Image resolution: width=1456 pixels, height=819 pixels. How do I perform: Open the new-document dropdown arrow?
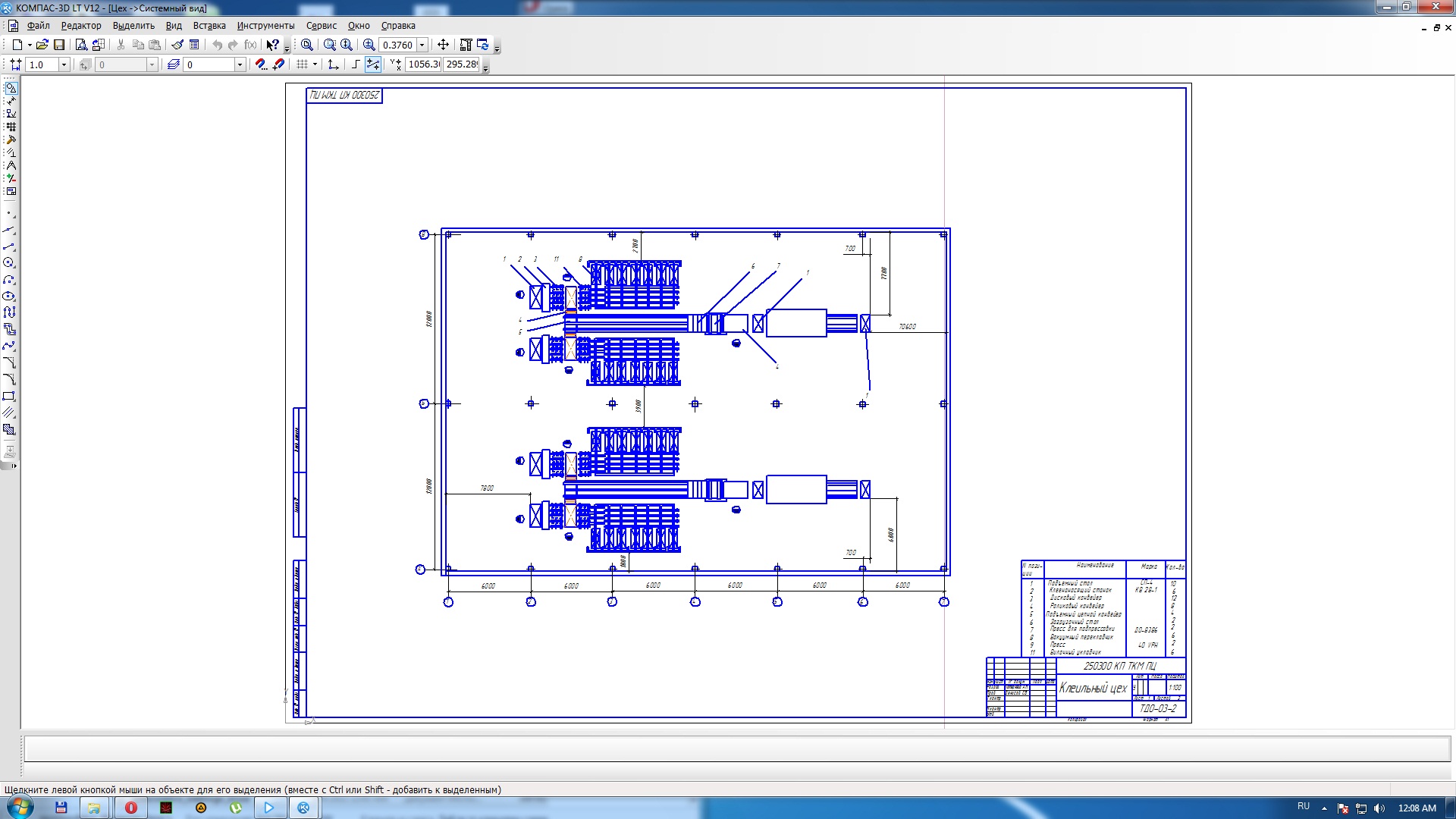click(29, 45)
